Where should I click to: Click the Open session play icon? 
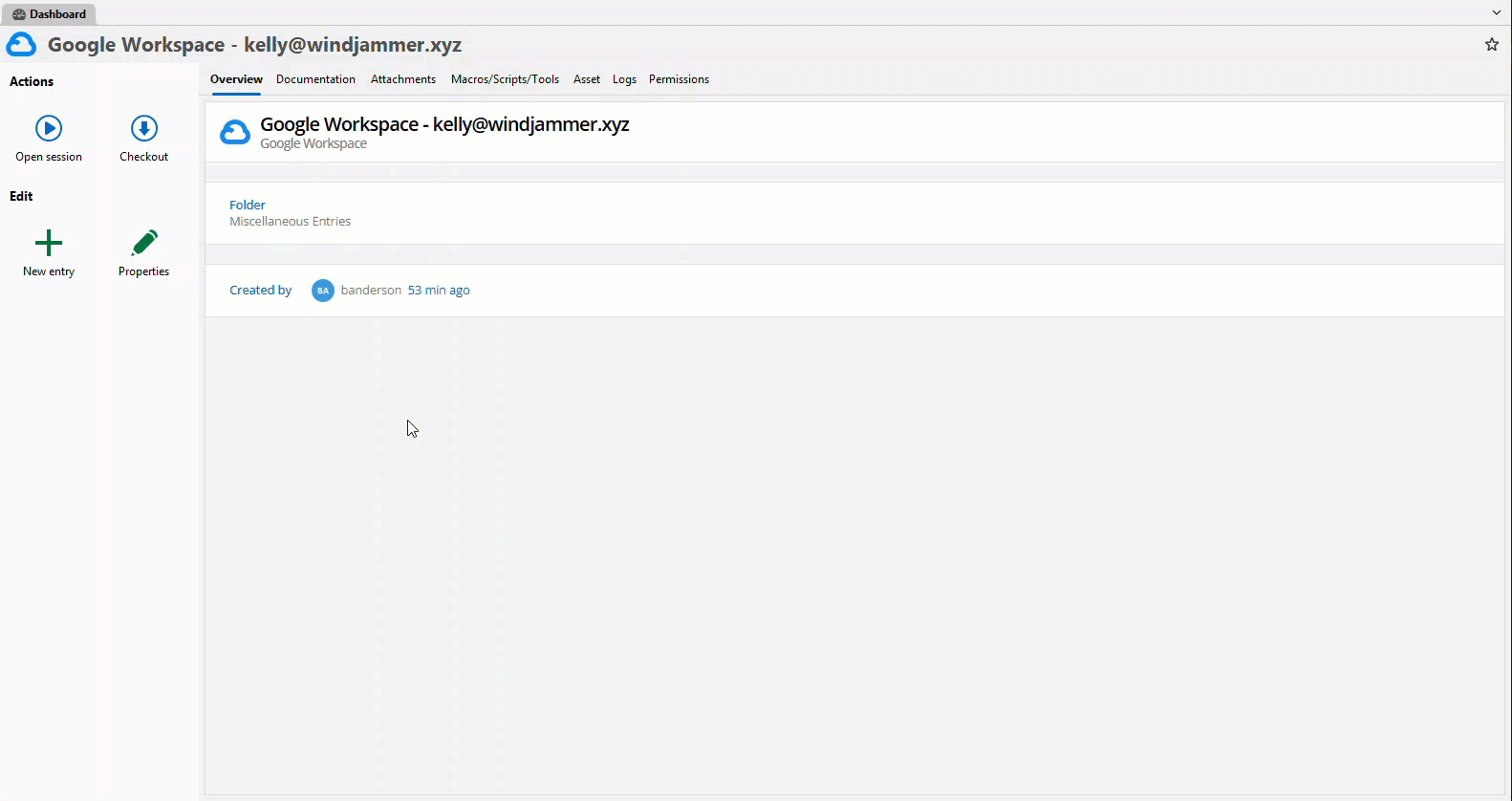coord(49,128)
